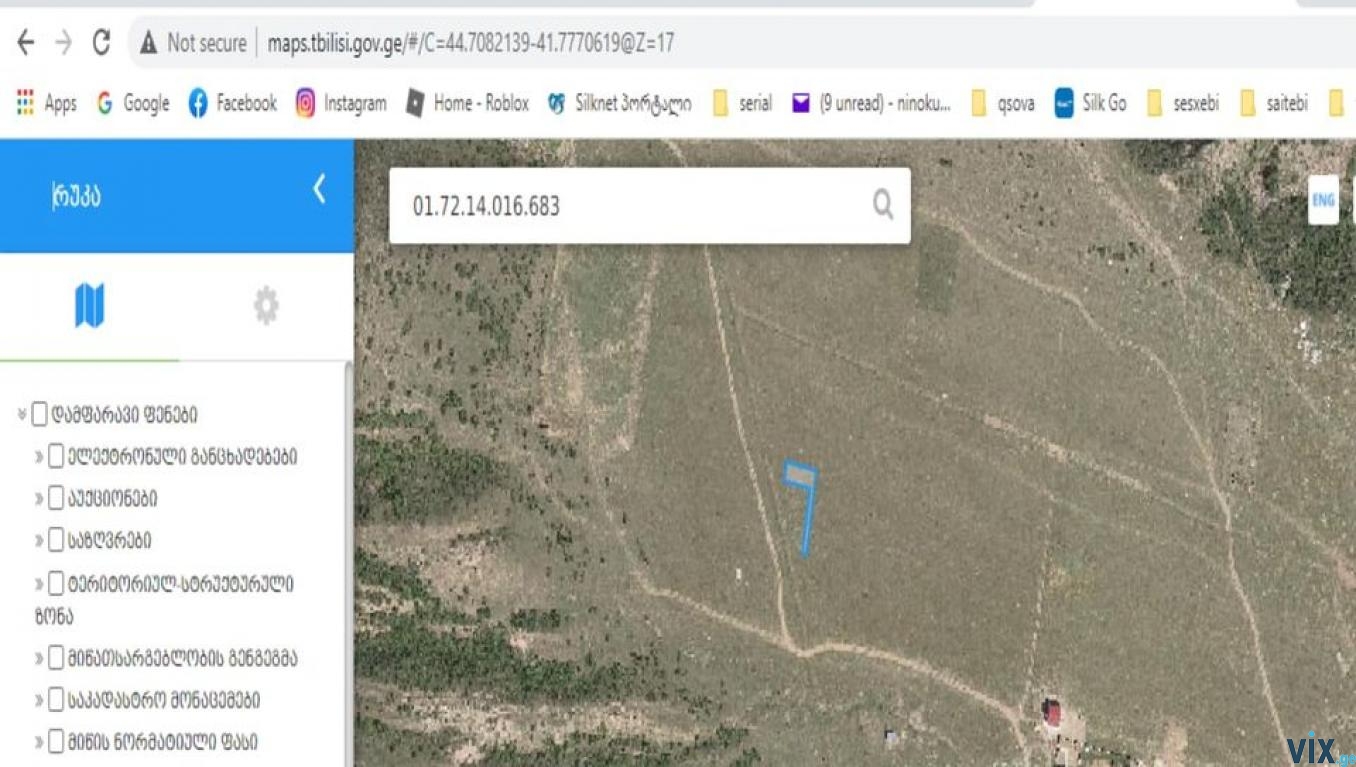Toggle the საზღვრები layer checkbox
Screen dimensions: 1356x767
56,540
